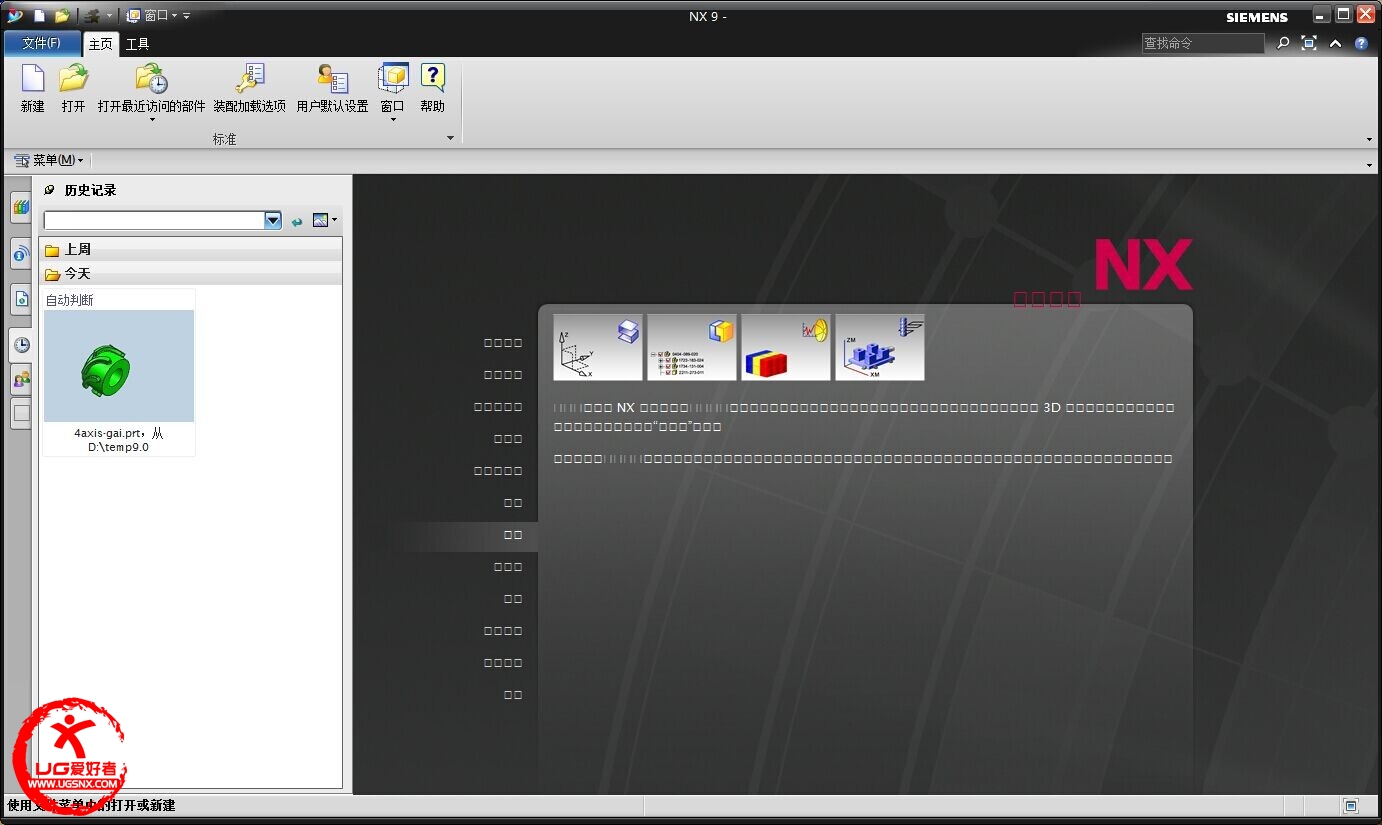Open the quick access toolbar customize arrow
The height and width of the screenshot is (825, 1382).
pyautogui.click(x=187, y=15)
